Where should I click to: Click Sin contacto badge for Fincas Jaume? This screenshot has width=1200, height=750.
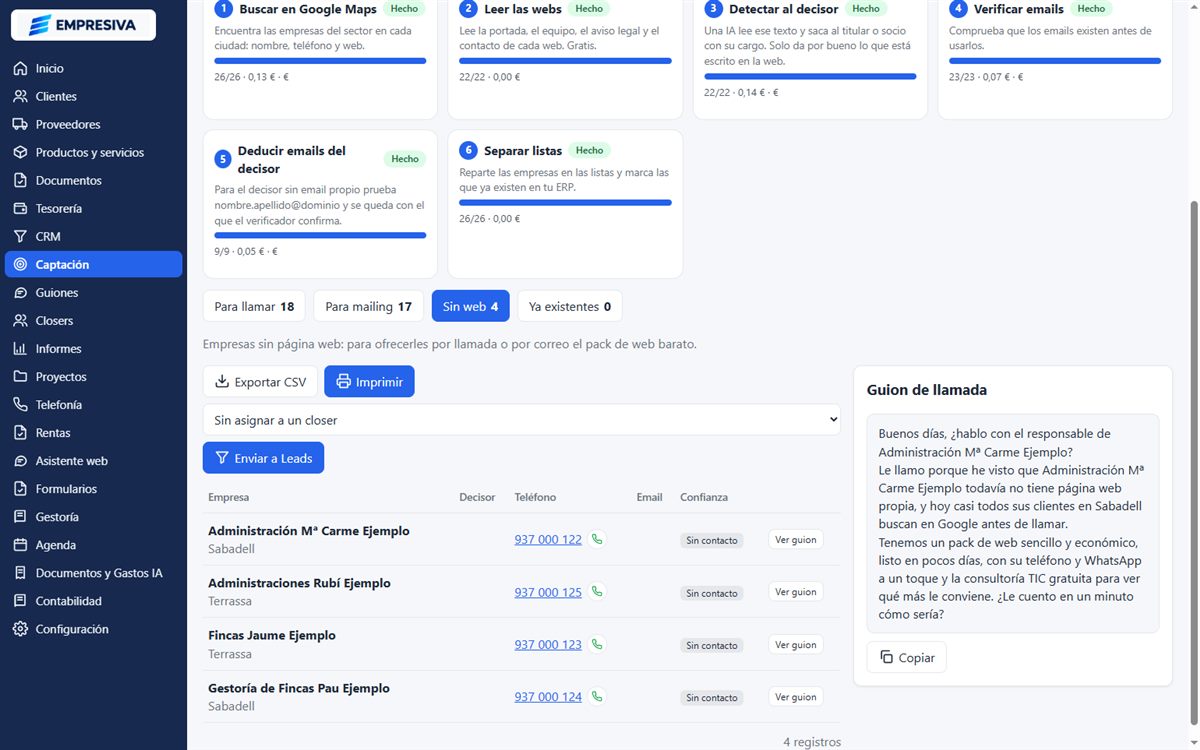(x=712, y=645)
